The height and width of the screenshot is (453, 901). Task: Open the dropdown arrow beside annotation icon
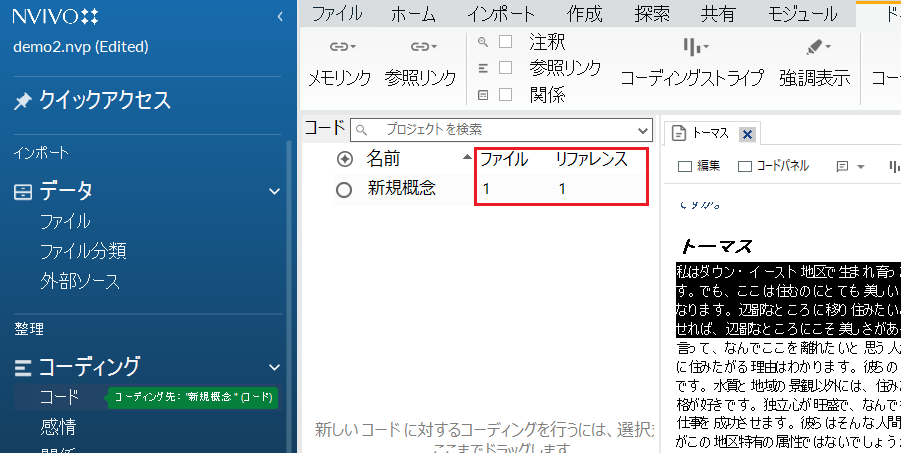861,167
